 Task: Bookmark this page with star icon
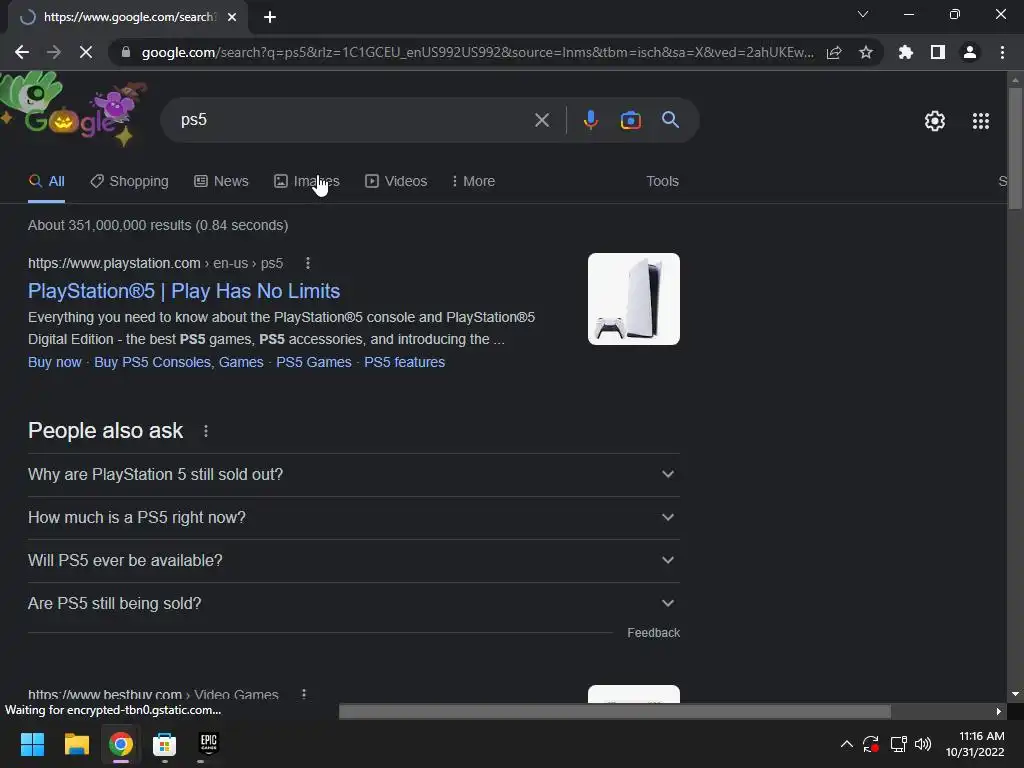coord(866,52)
